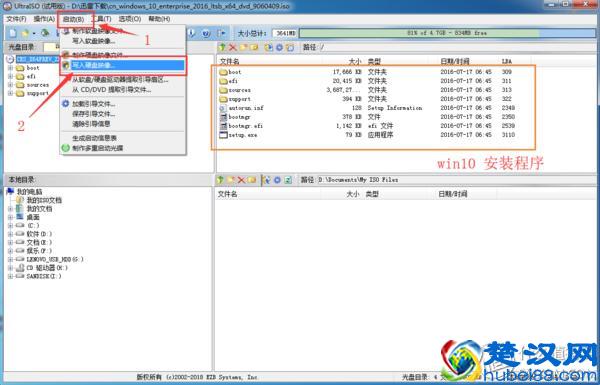Click the green globe toolbar icon
This screenshot has height=385, width=600.
click(46, 33)
